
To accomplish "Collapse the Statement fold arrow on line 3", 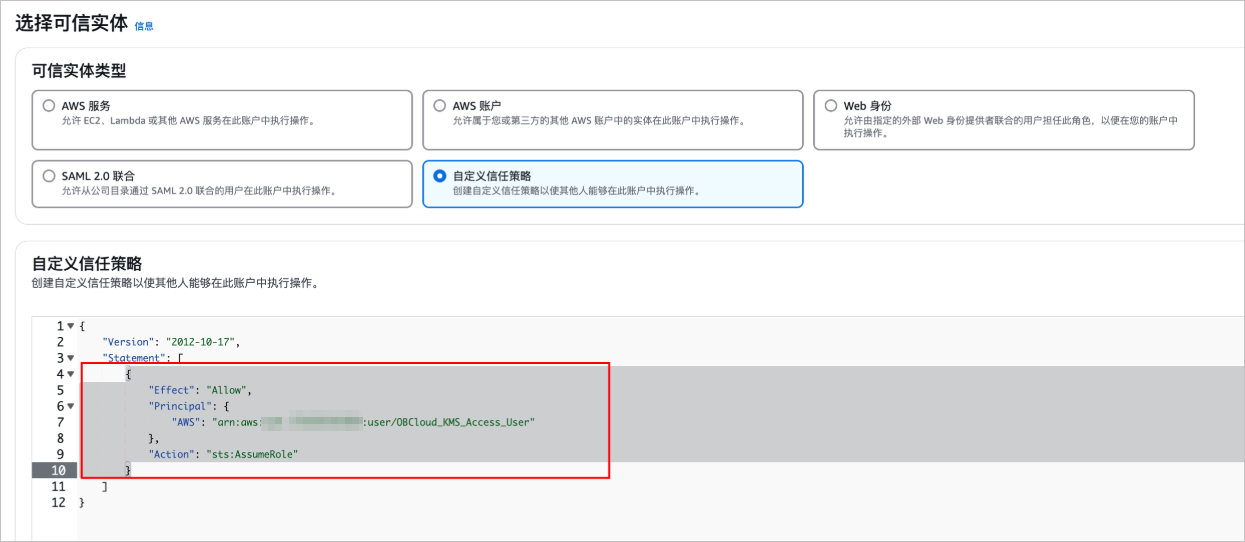I will tap(70, 358).
